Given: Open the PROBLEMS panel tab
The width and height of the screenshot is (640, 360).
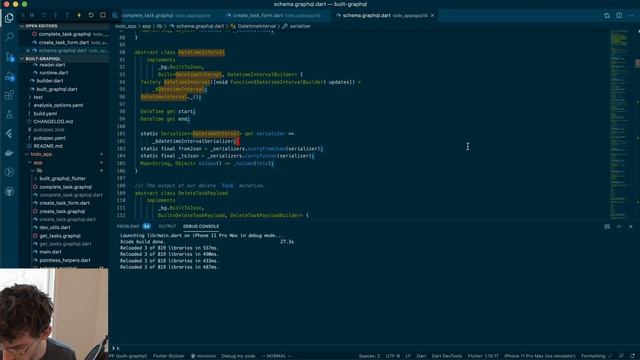Looking at the screenshot, I should coord(133,226).
